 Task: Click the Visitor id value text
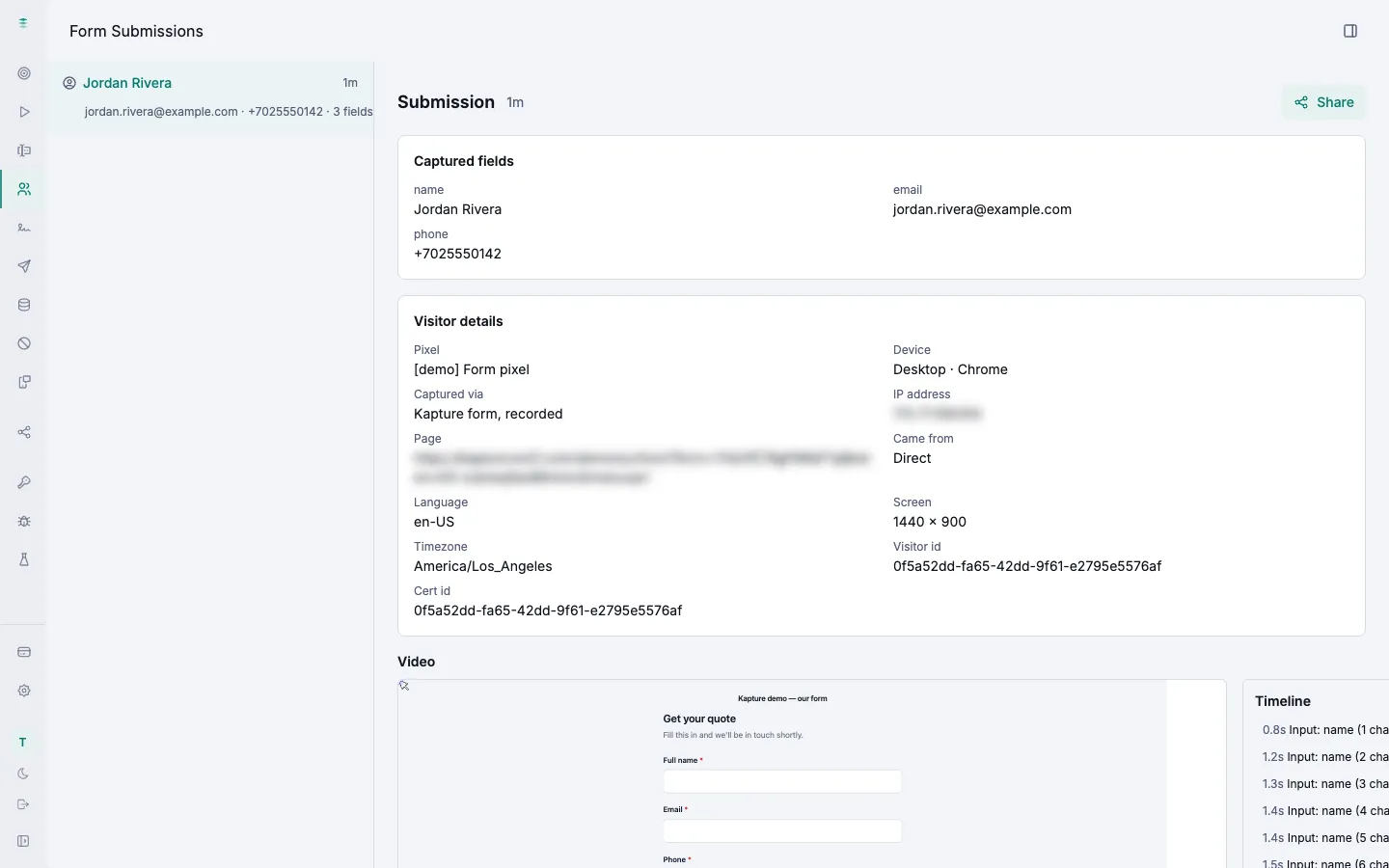[1027, 566]
